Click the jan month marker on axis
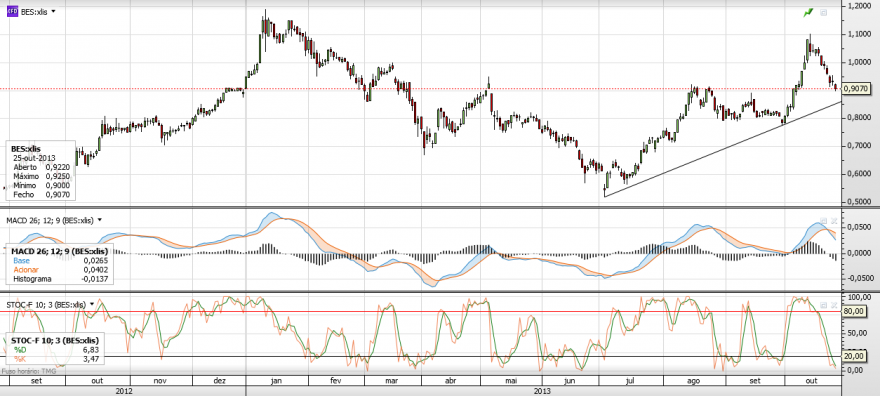880x396 pixels. [276, 381]
